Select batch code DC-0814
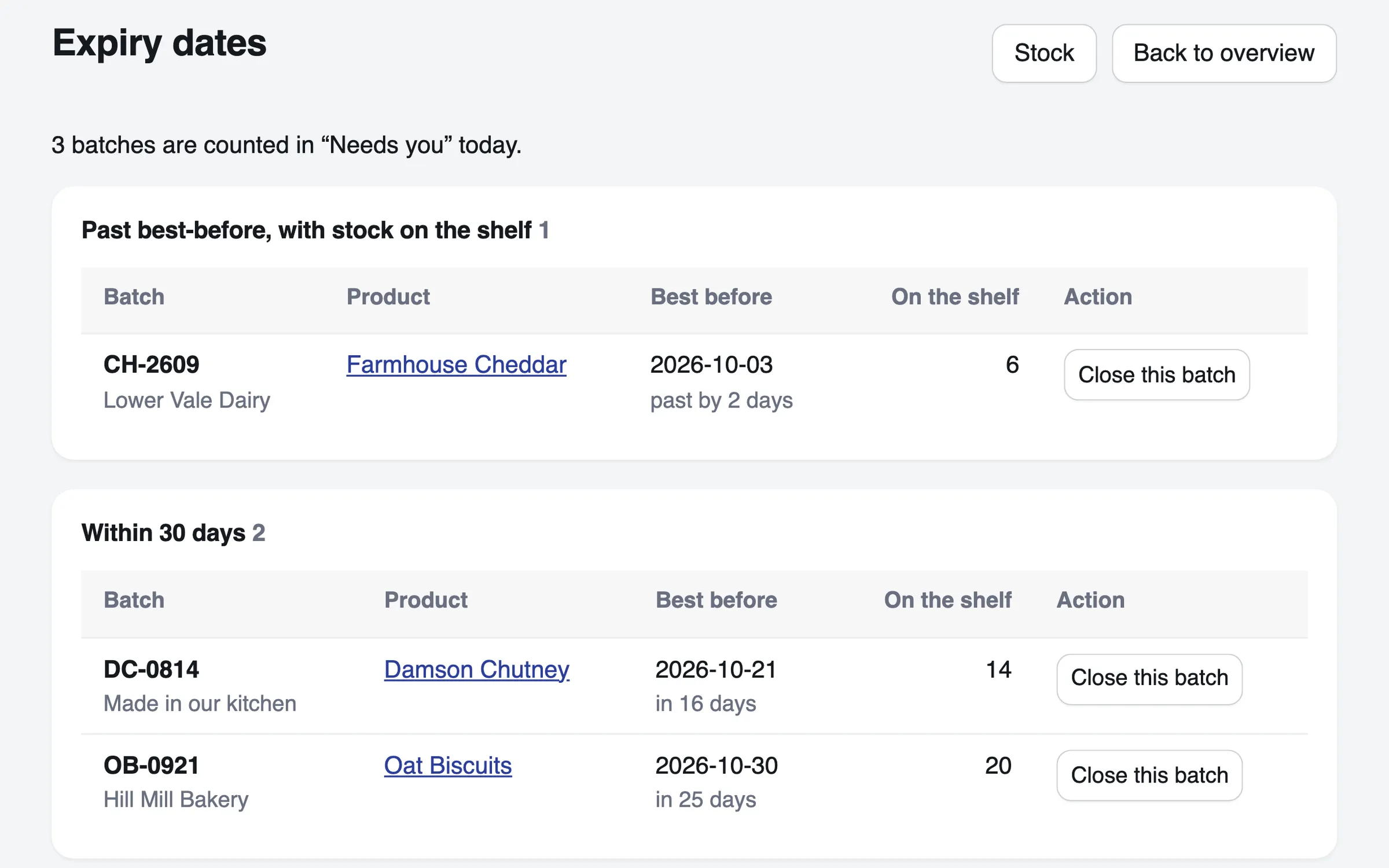Viewport: 1389px width, 868px height. pyautogui.click(x=151, y=670)
